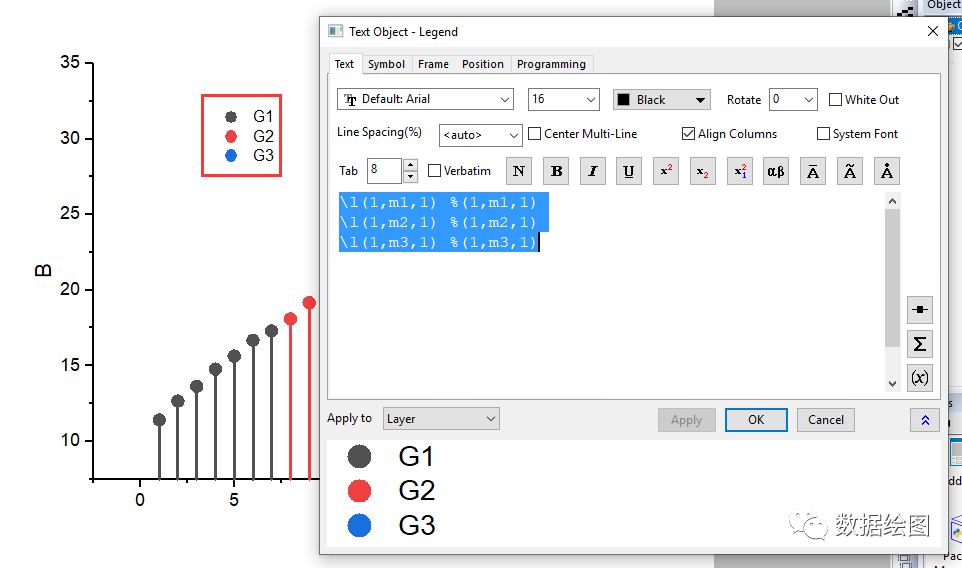
Task: Switch to the Programming tab
Action: pyautogui.click(x=552, y=64)
